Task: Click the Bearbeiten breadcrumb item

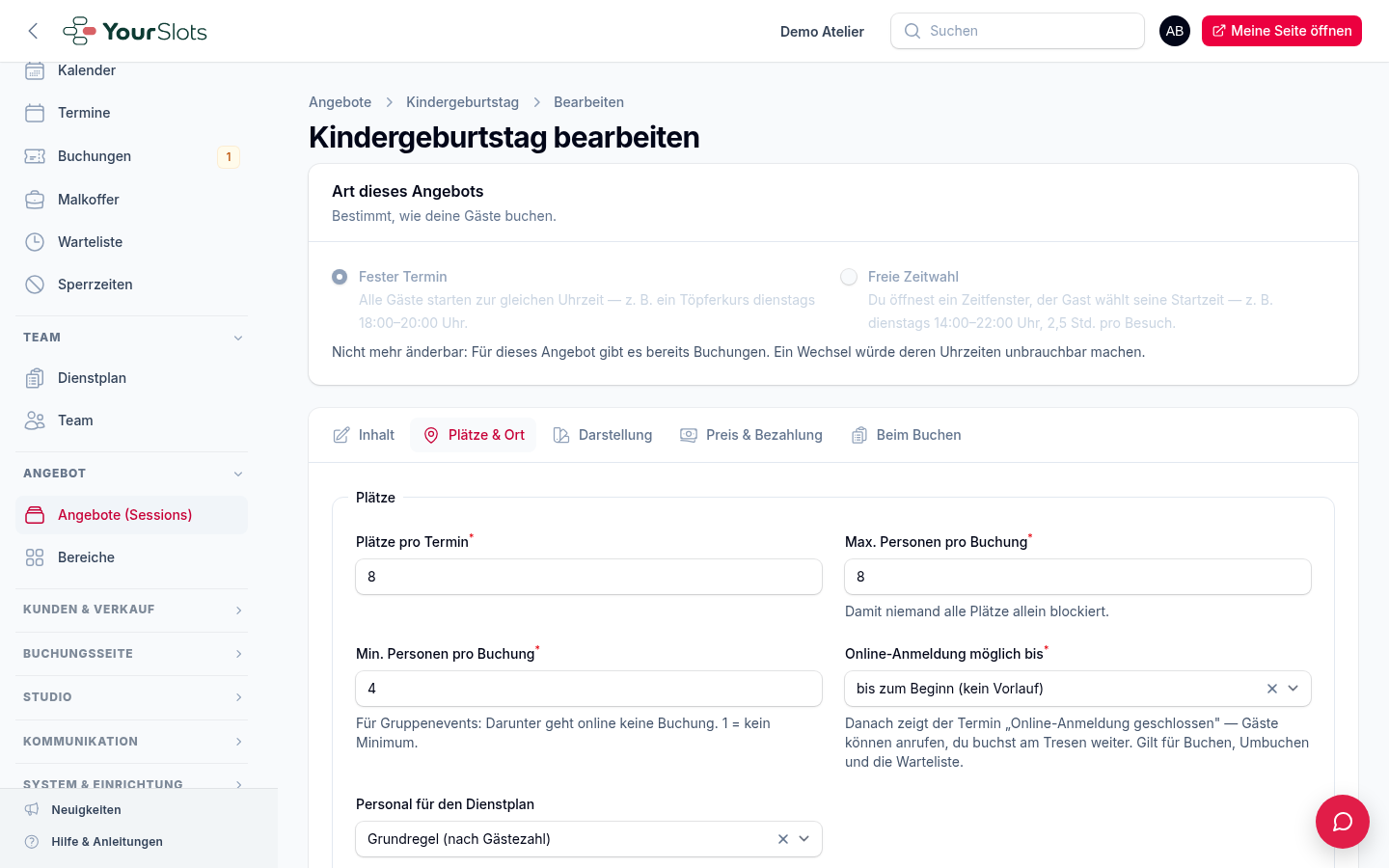Action: (588, 102)
